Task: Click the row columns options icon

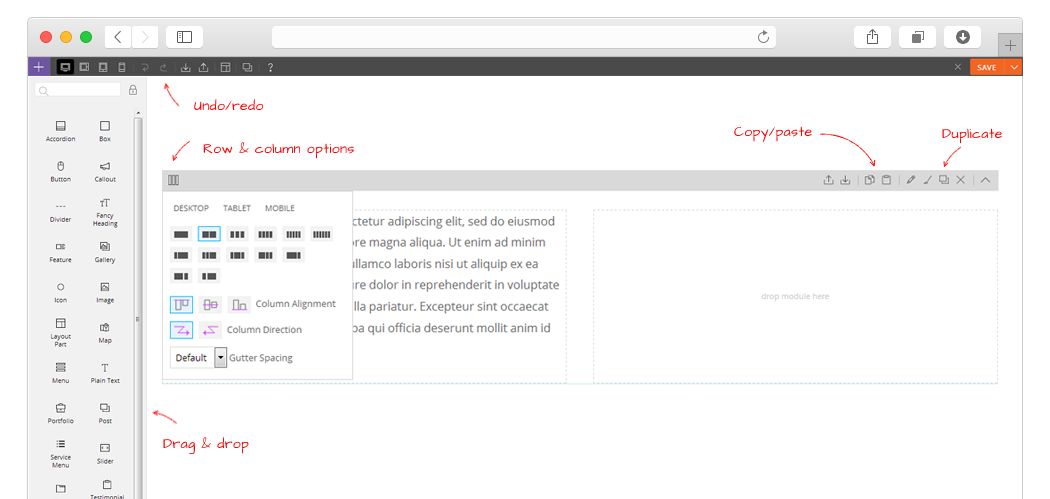Action: tap(173, 180)
